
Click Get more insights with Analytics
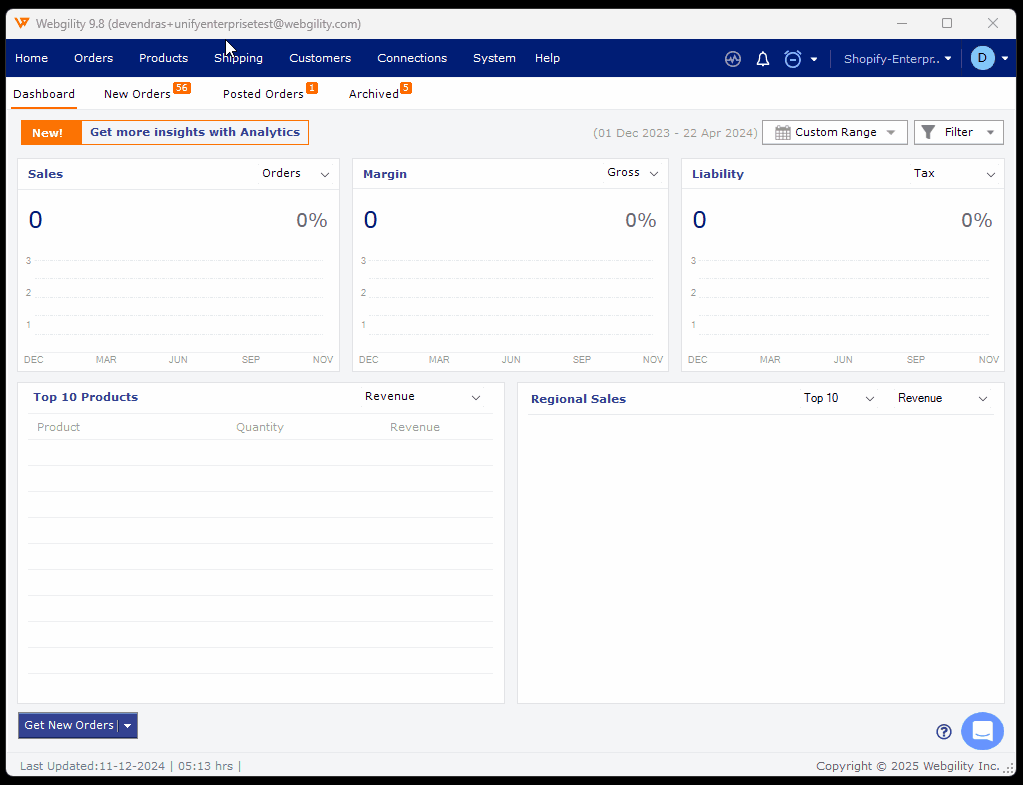tap(195, 132)
